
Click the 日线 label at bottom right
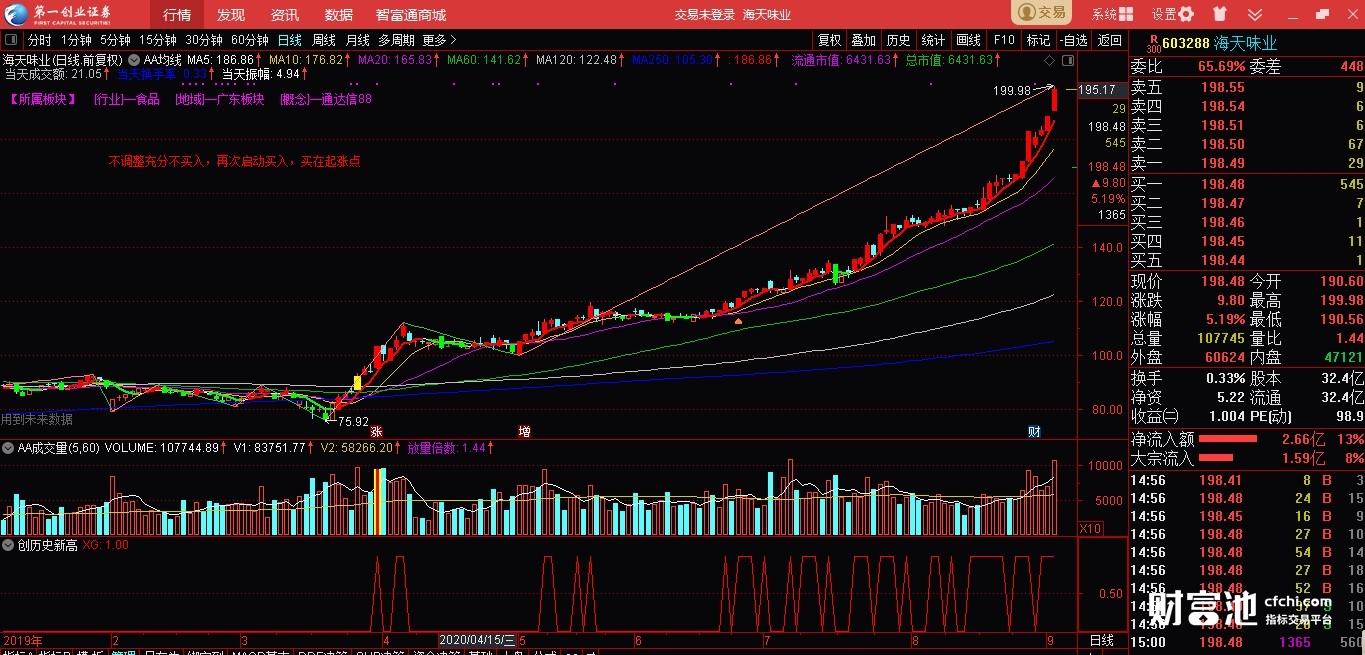click(x=1101, y=640)
